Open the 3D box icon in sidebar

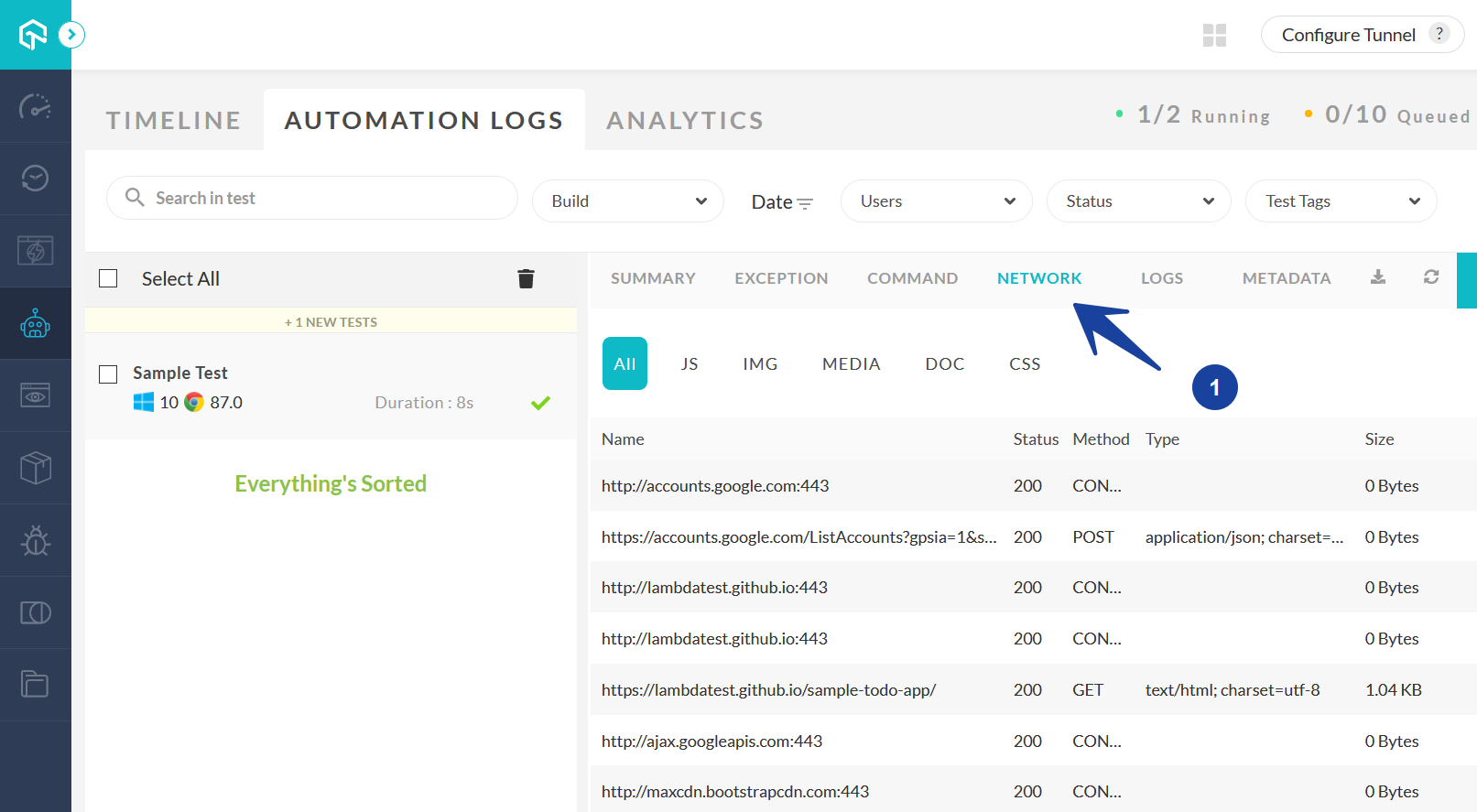click(35, 468)
